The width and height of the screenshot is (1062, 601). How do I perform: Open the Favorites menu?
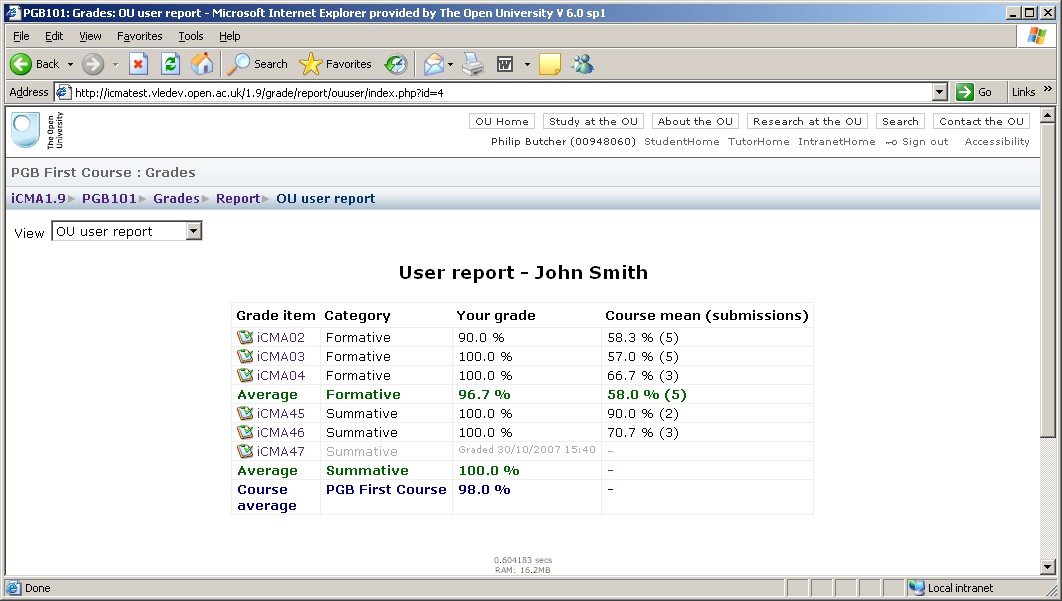pos(140,36)
